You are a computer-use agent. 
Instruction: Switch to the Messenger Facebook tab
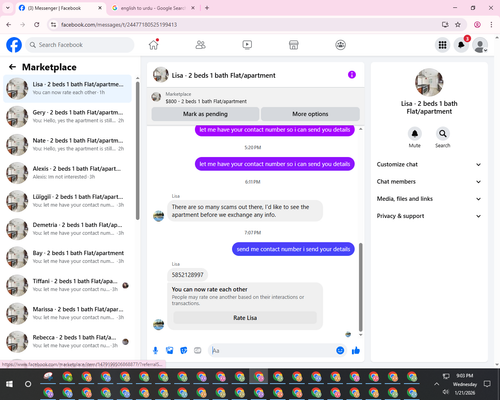coord(60,8)
